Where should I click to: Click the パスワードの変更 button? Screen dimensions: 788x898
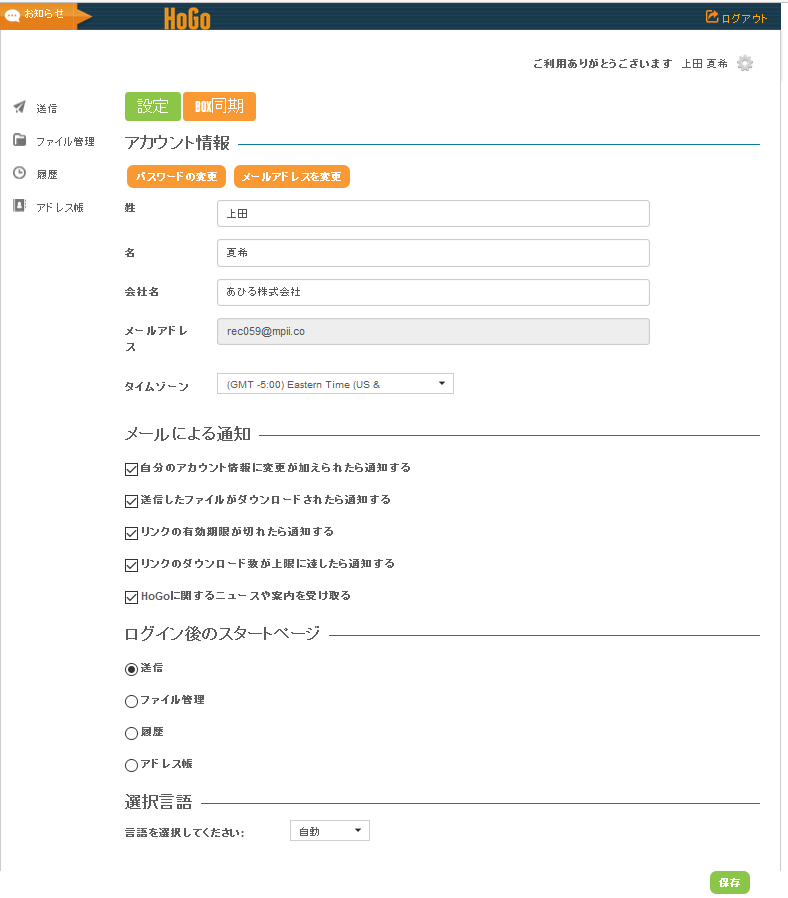(176, 177)
